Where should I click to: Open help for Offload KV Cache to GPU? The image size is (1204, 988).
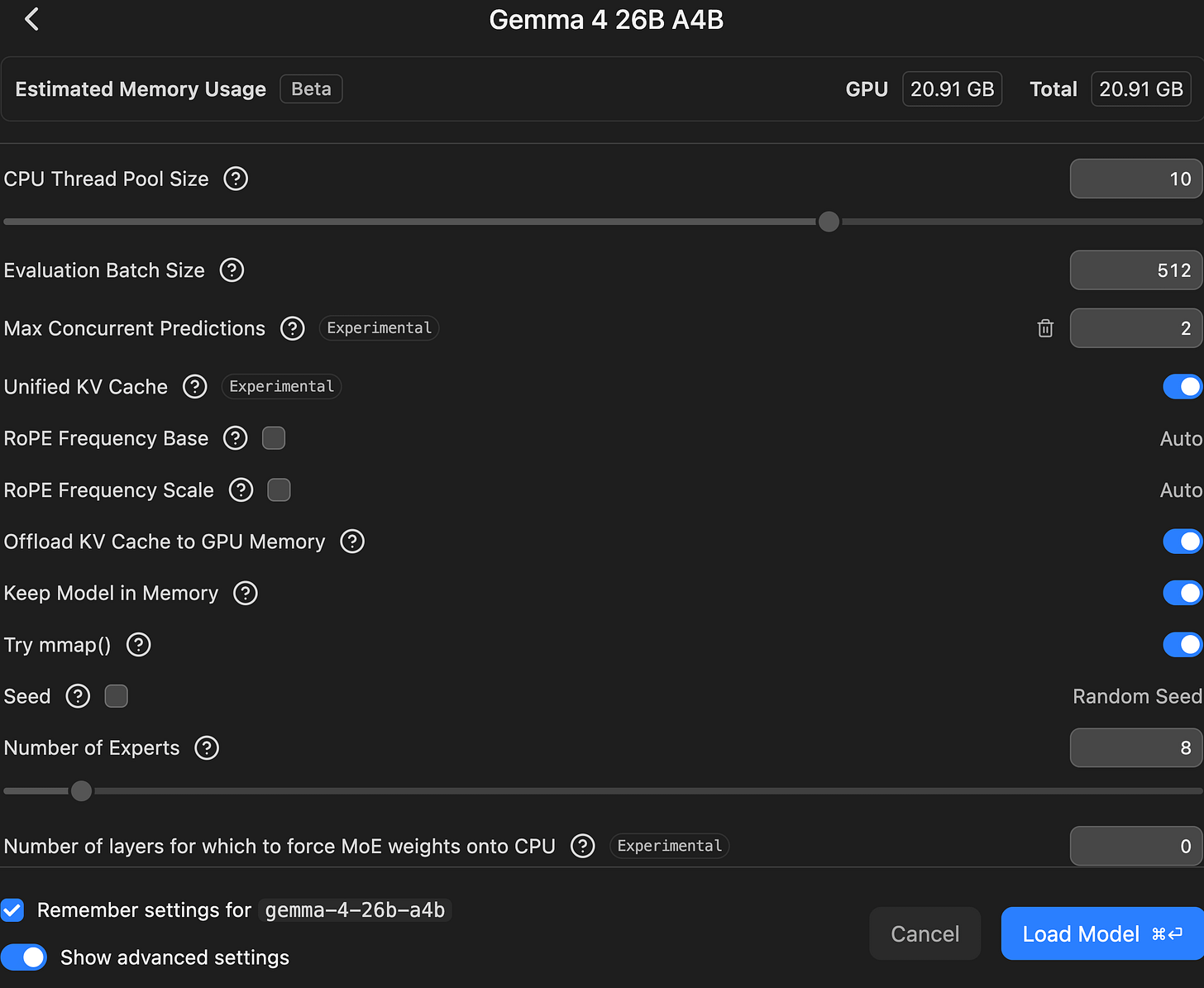tap(352, 542)
